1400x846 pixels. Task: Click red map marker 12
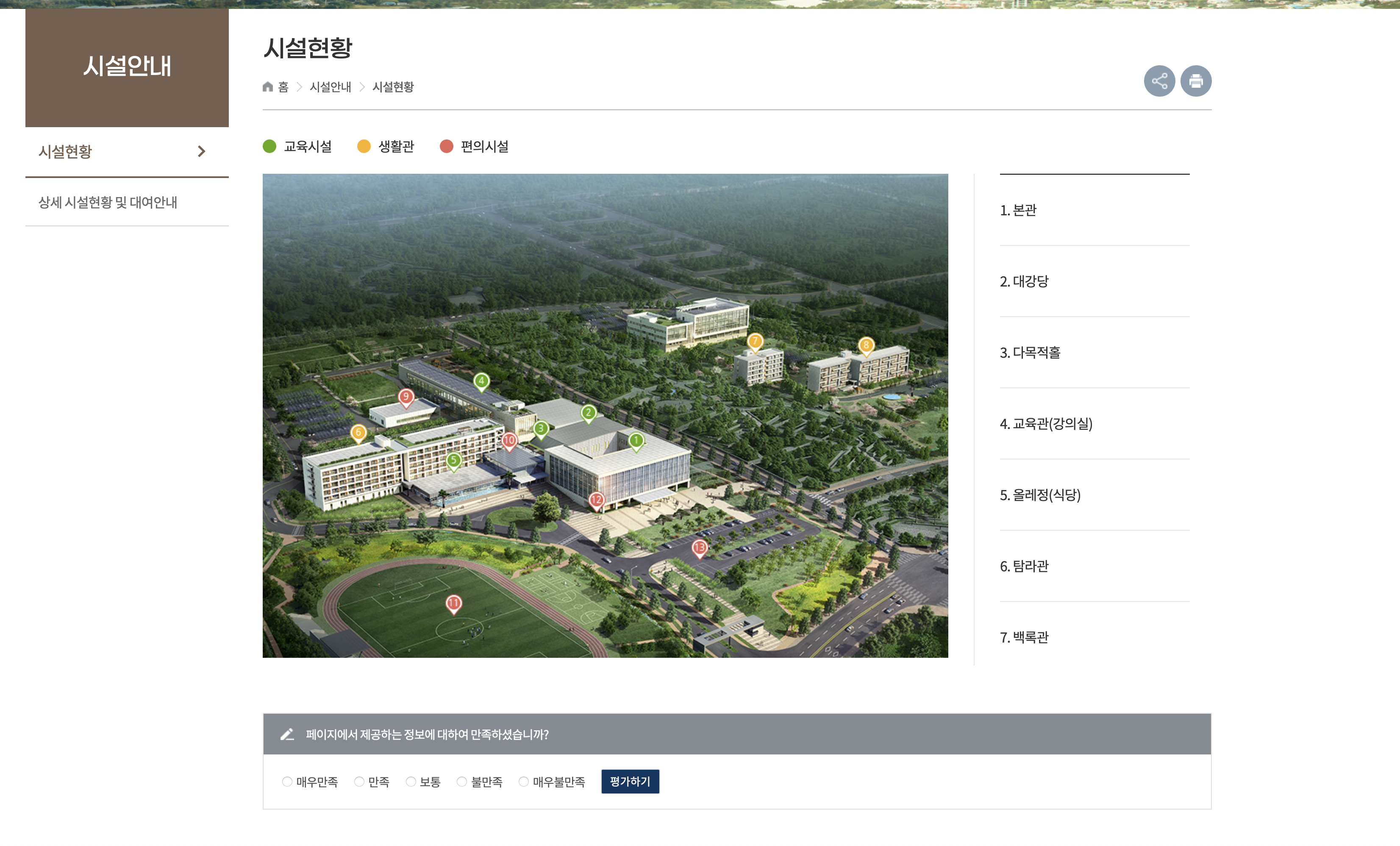click(596, 500)
